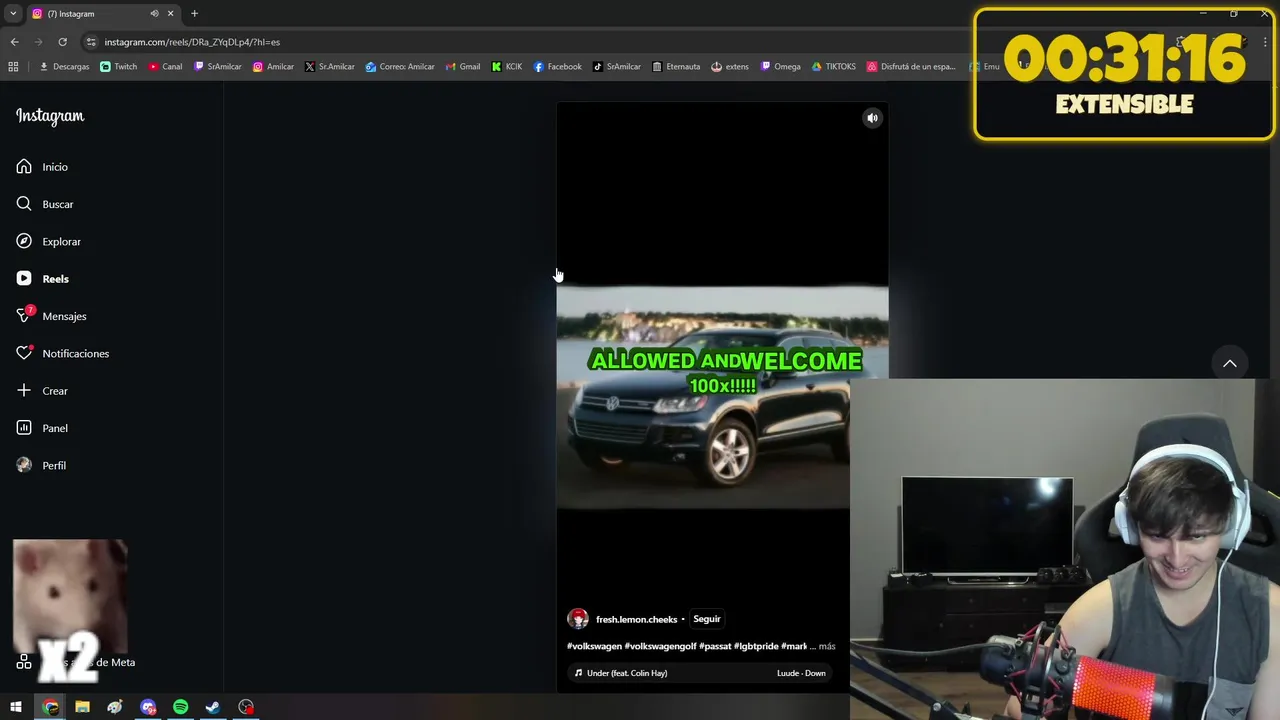The image size is (1280, 720).
Task: Open Omega Twitch bookmark
Action: point(781,67)
